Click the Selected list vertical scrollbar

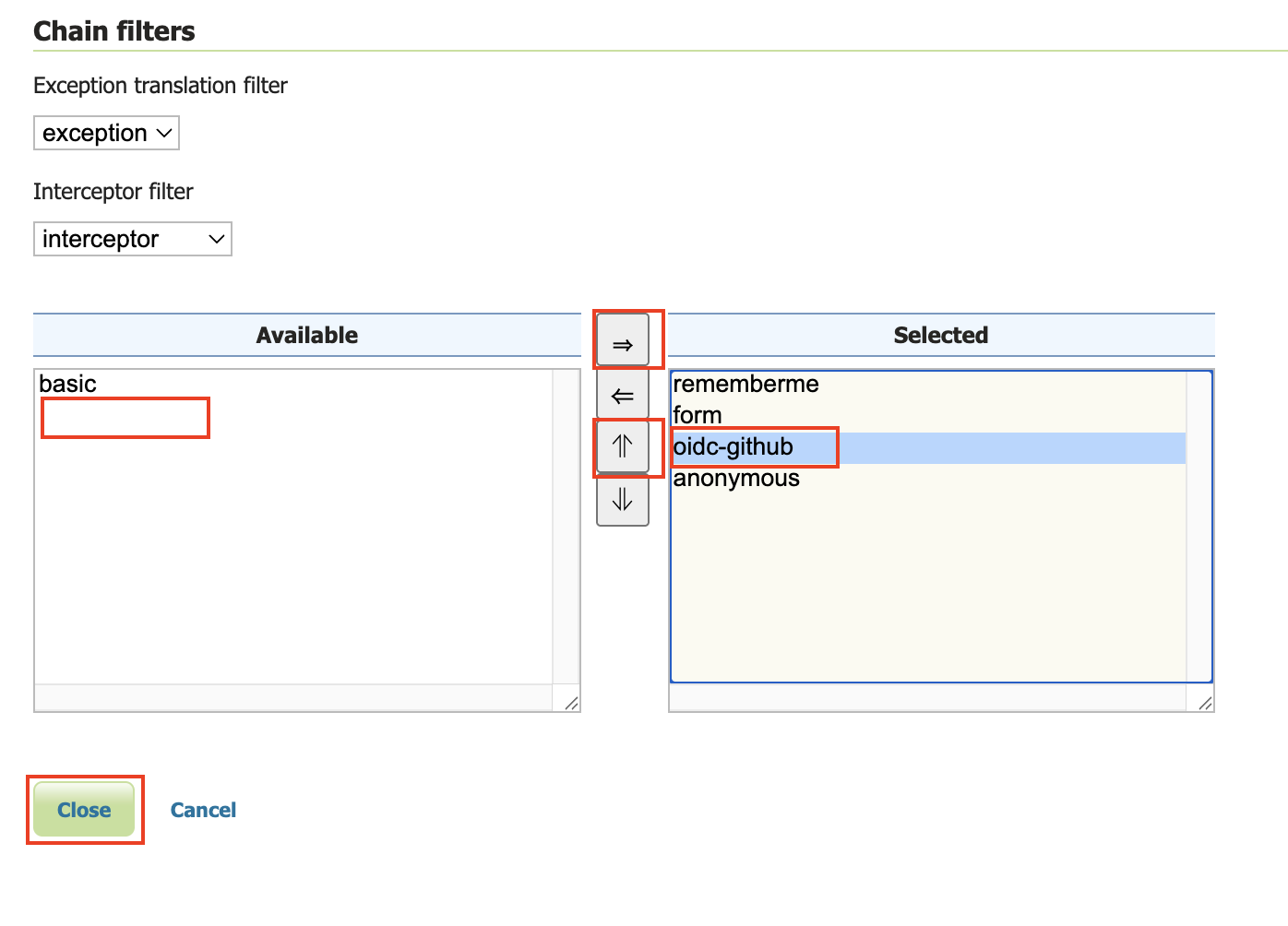(1199, 526)
